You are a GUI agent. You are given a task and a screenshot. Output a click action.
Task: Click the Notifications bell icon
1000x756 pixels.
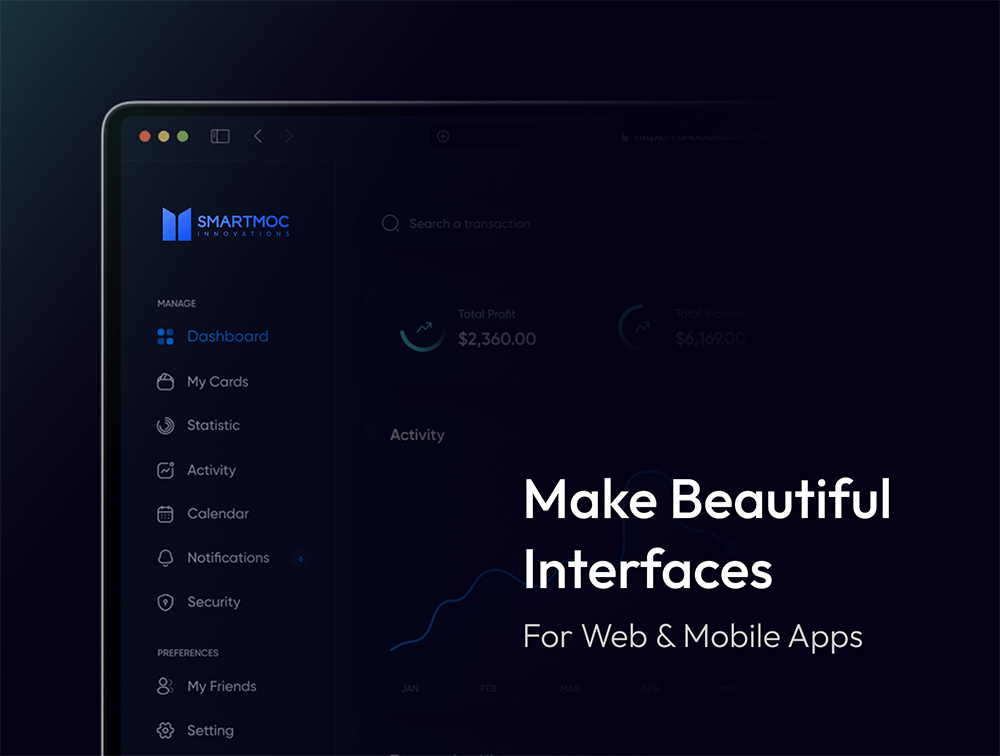(x=166, y=558)
